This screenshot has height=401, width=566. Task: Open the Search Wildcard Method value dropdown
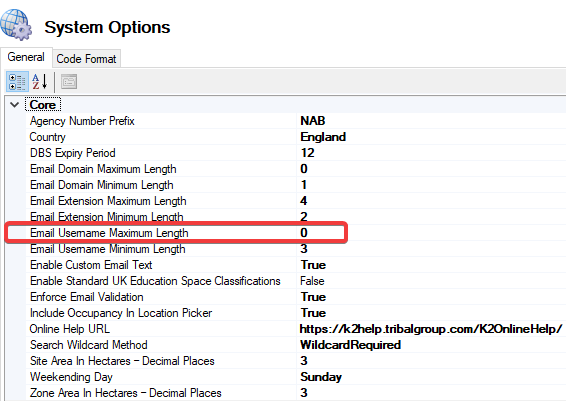431,345
